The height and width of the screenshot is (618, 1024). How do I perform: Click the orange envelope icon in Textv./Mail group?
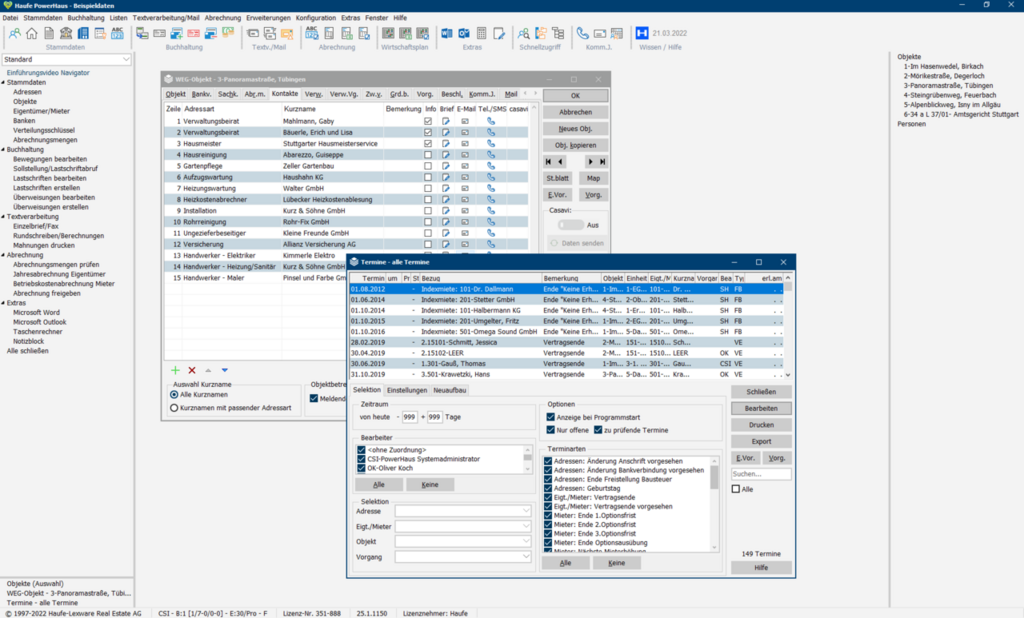(x=287, y=33)
